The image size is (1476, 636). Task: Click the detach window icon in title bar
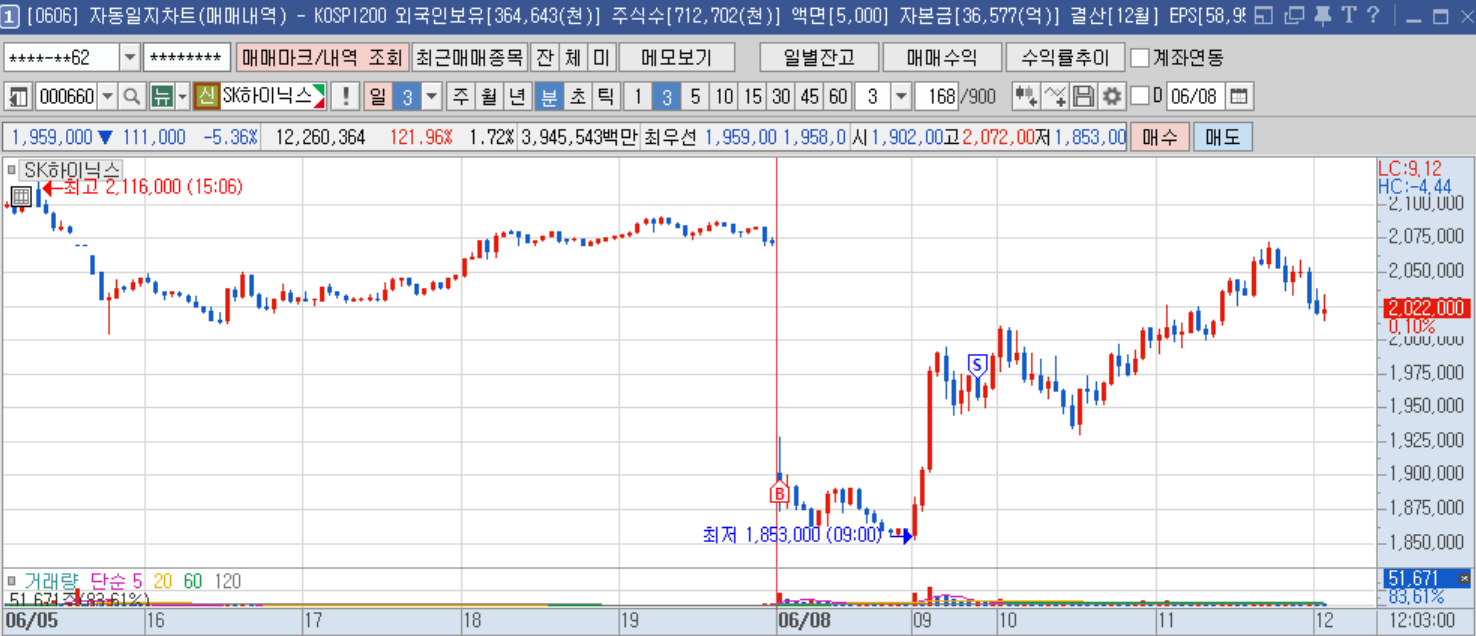[1295, 15]
